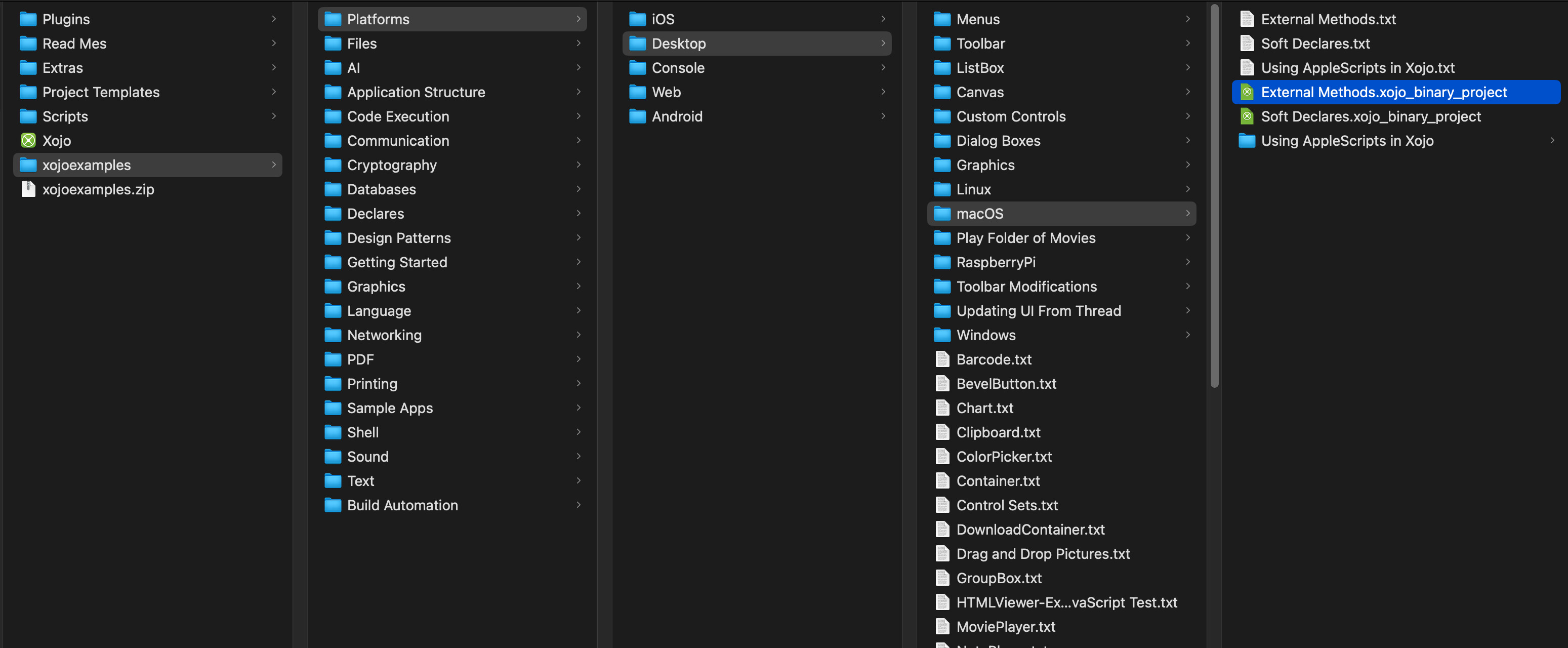Click the Cryptography folder icon
This screenshot has width=1568, height=648.
pos(333,165)
